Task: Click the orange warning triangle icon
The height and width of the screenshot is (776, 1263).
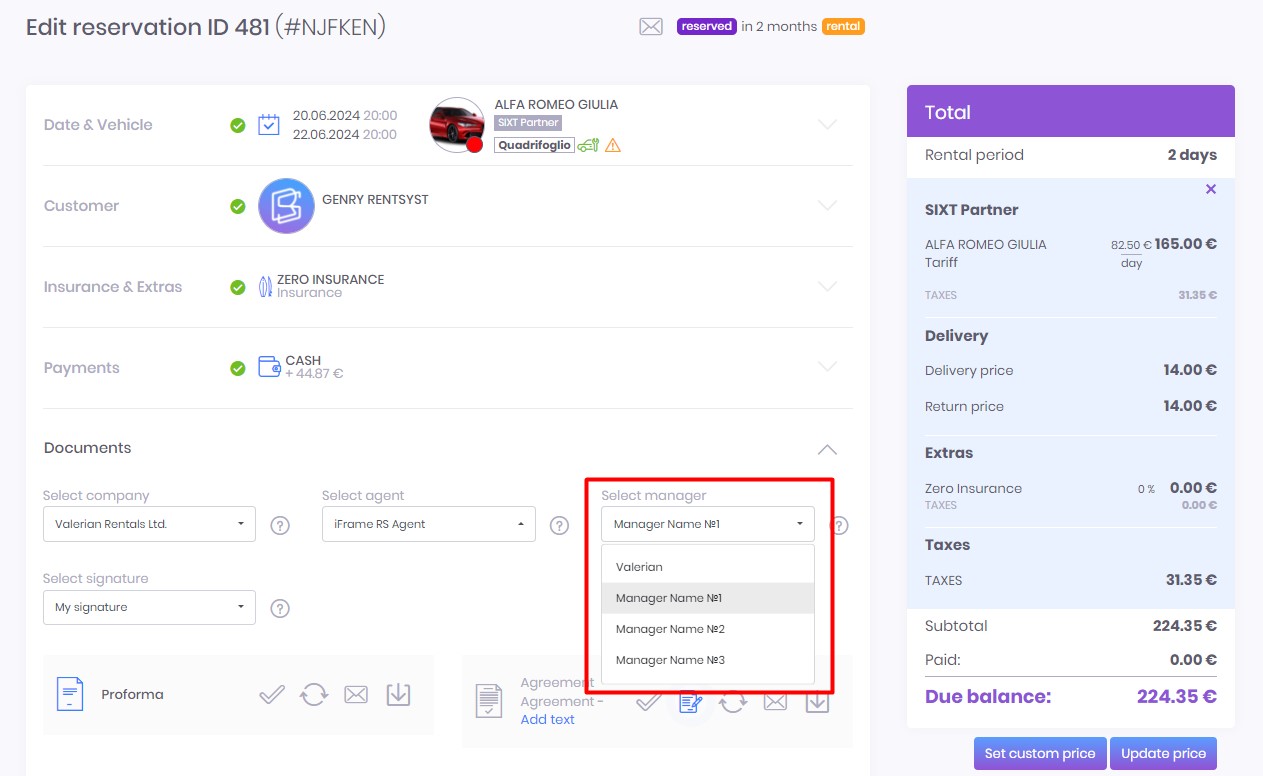Action: click(x=613, y=145)
